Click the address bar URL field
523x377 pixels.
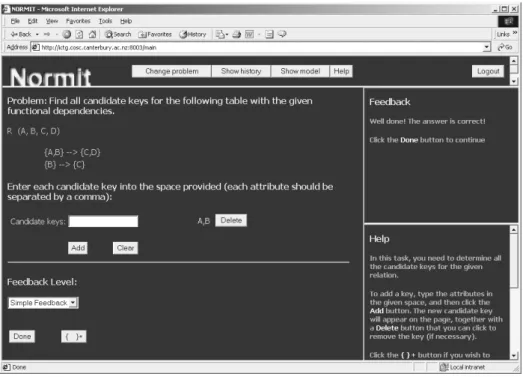pos(257,47)
